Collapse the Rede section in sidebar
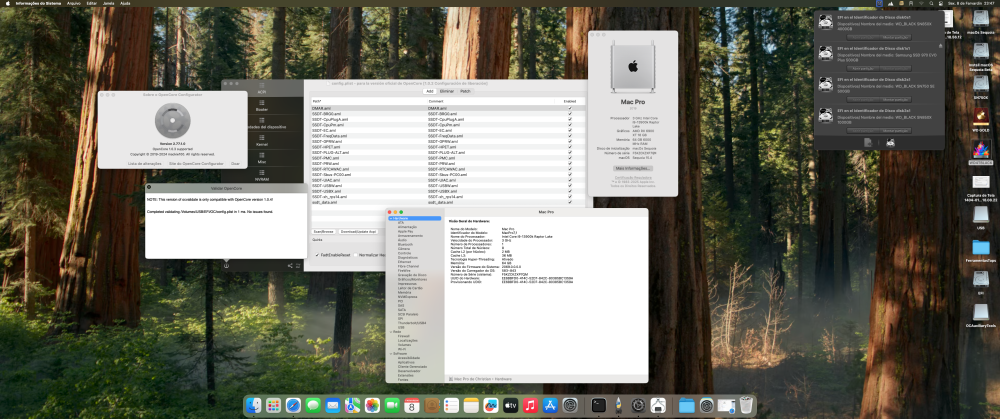 tap(390, 332)
